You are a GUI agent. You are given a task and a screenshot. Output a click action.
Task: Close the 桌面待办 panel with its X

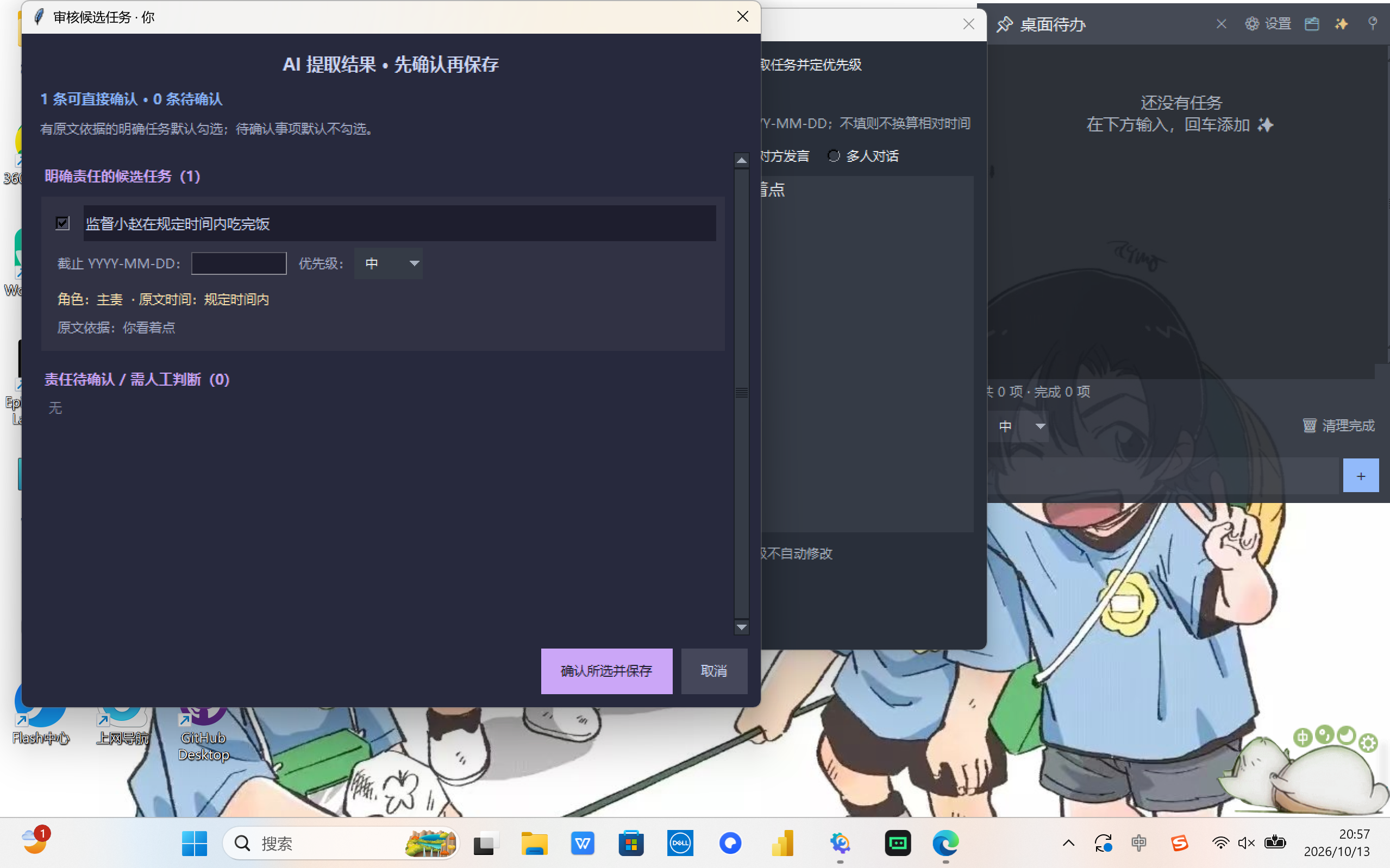(1221, 23)
